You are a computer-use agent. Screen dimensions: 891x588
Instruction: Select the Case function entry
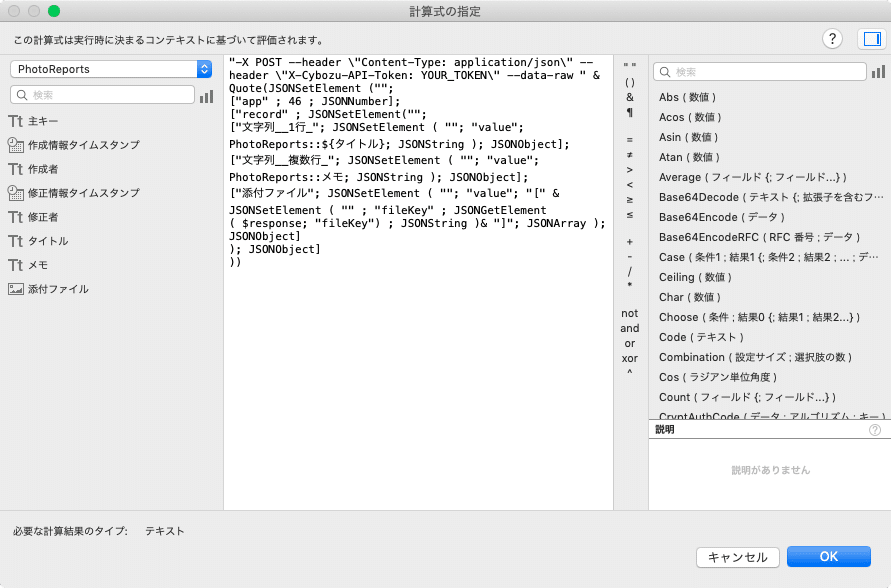pyautogui.click(x=769, y=257)
